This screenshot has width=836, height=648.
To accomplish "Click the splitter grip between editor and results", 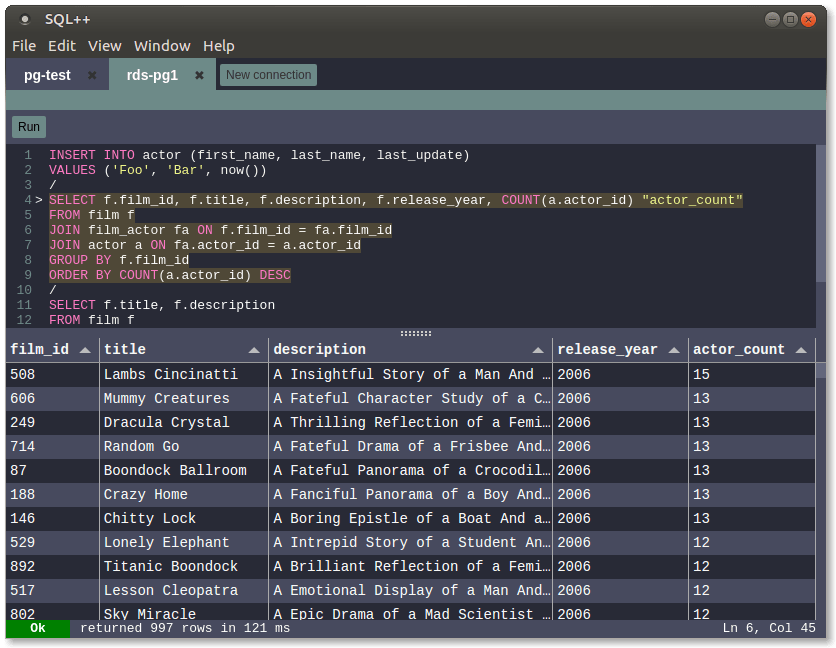I will pyautogui.click(x=416, y=333).
